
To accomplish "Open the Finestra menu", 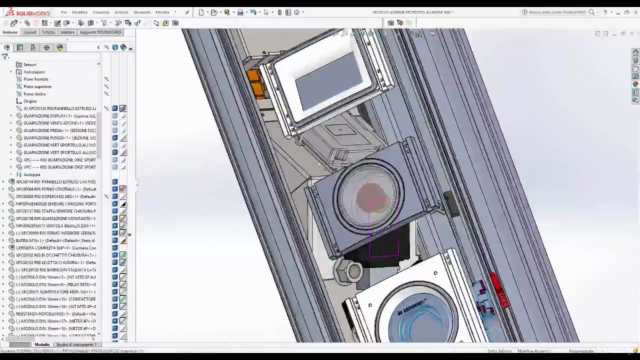I will pyautogui.click(x=162, y=12).
